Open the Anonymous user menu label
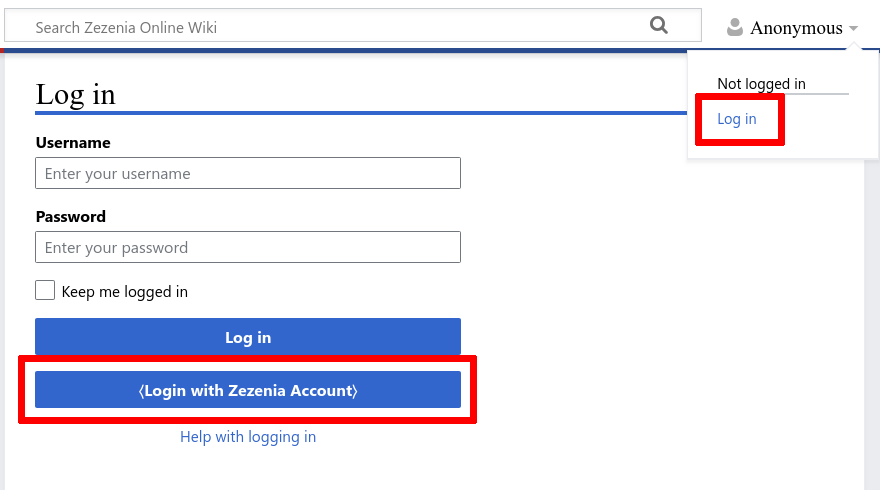Screen dimensions: 880x490 point(796,28)
